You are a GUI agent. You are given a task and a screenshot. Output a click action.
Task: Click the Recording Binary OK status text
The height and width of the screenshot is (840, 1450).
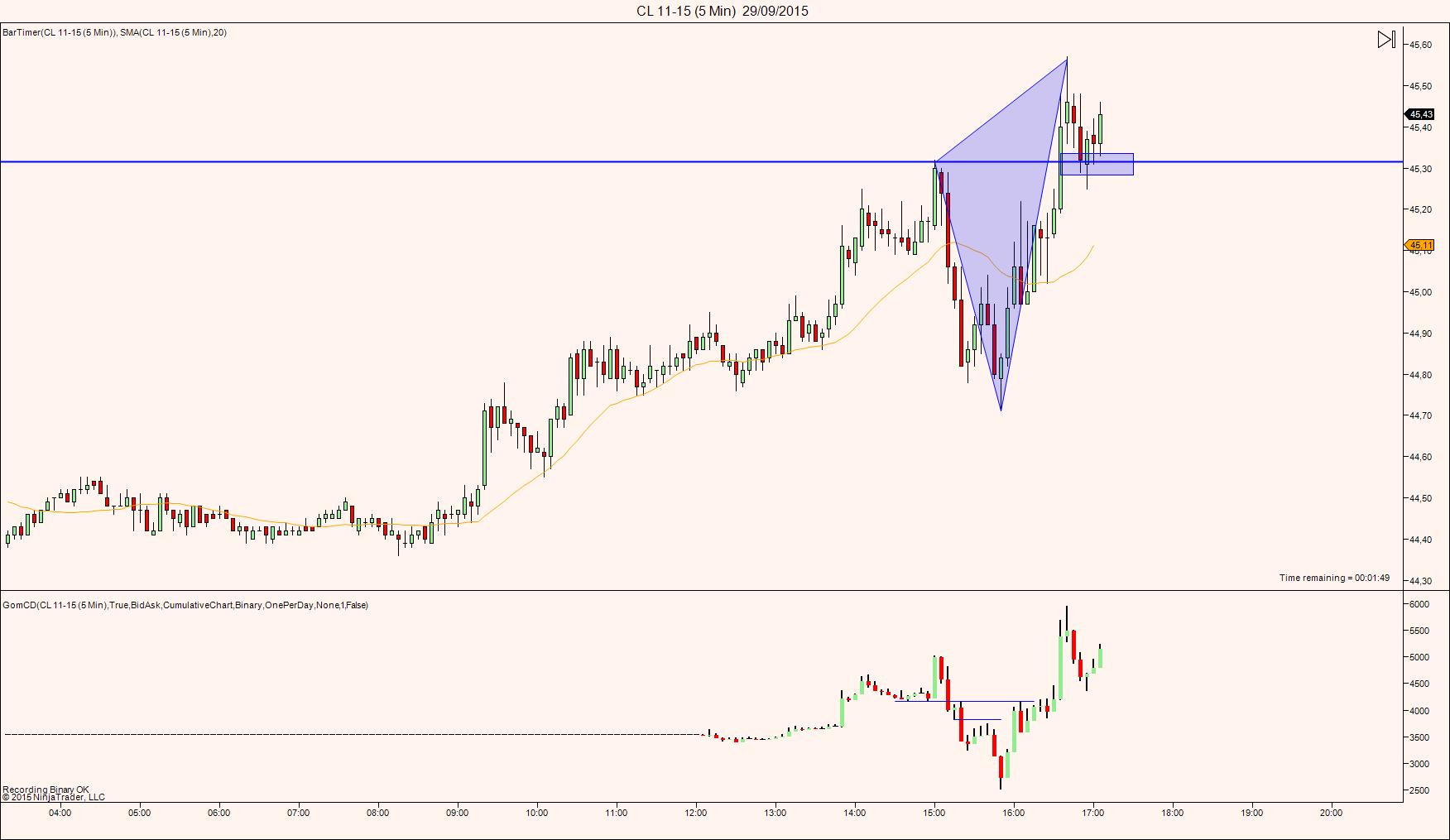pos(46,790)
